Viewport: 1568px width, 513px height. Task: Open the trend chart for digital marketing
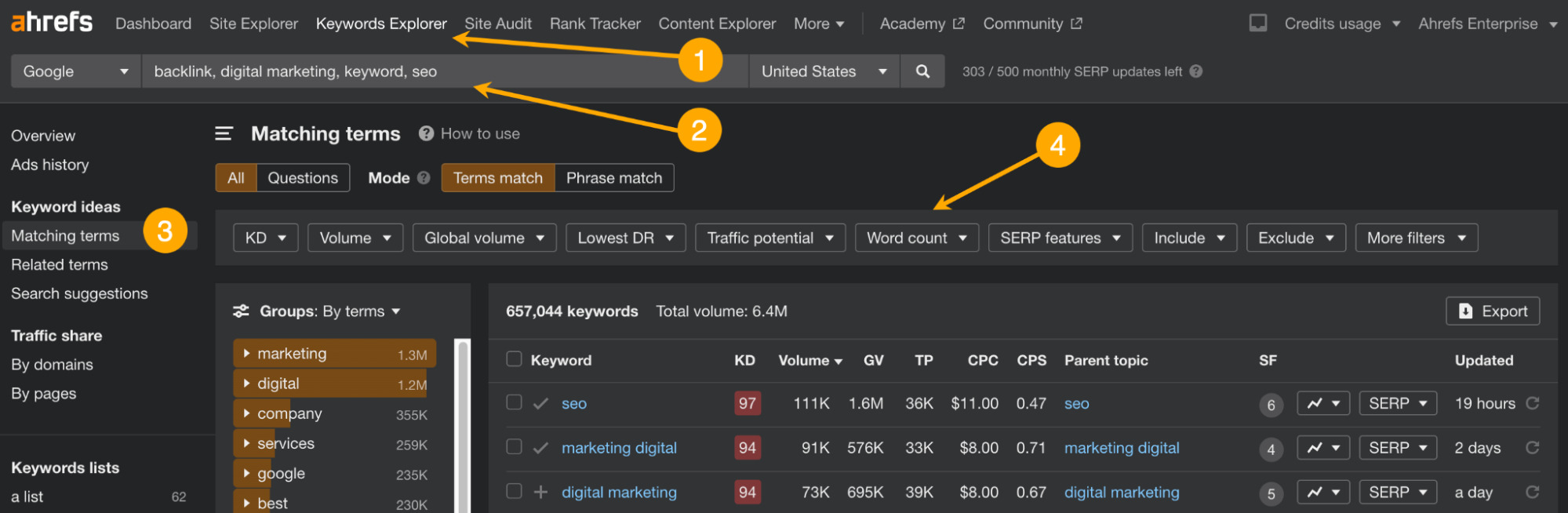click(x=1323, y=492)
